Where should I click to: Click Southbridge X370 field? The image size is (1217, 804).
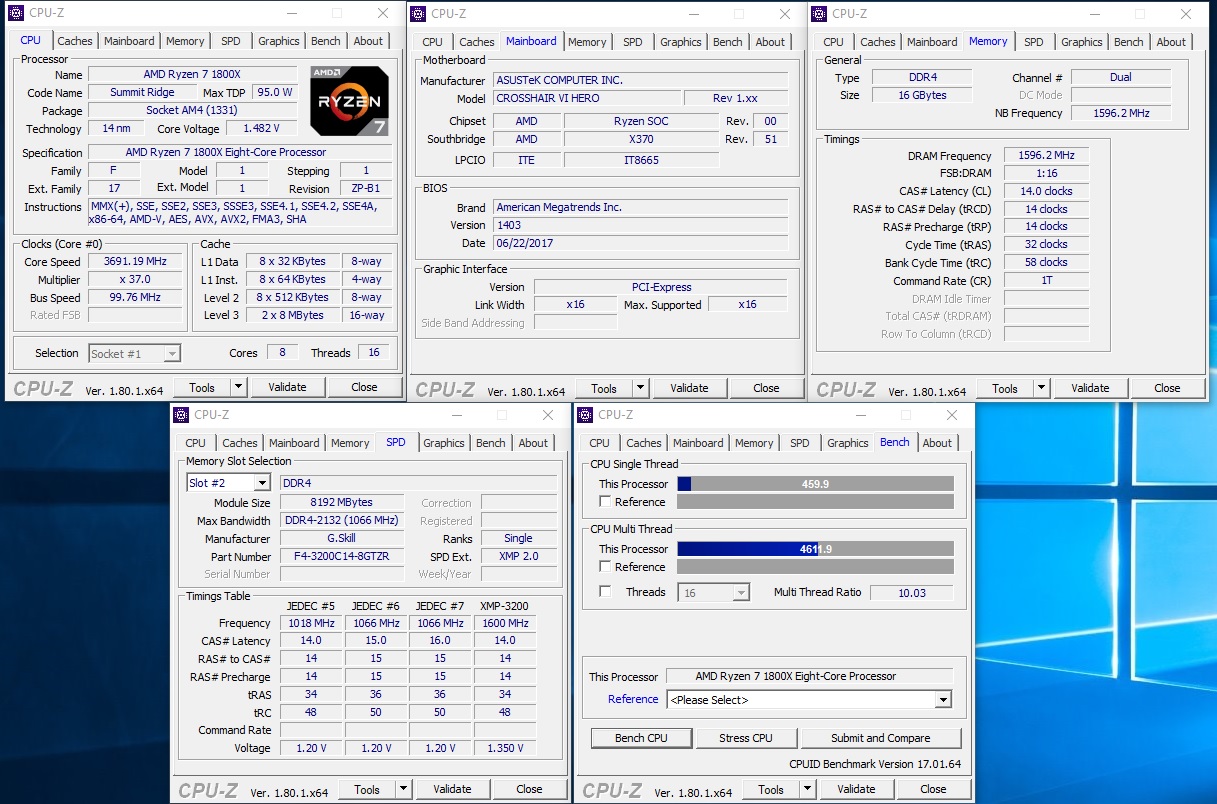coord(641,139)
